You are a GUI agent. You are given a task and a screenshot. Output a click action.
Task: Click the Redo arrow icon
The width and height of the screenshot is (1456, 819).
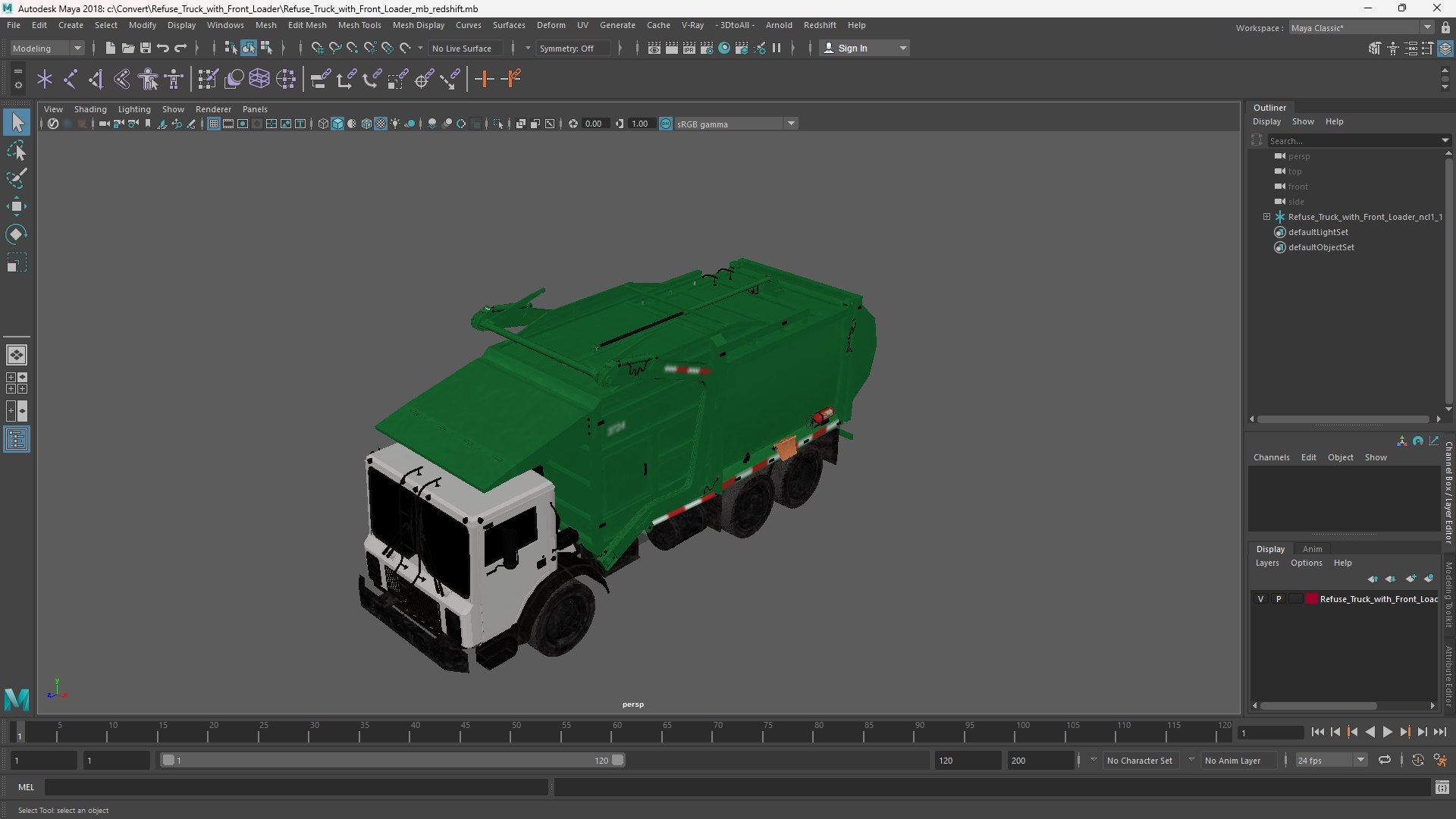click(180, 48)
